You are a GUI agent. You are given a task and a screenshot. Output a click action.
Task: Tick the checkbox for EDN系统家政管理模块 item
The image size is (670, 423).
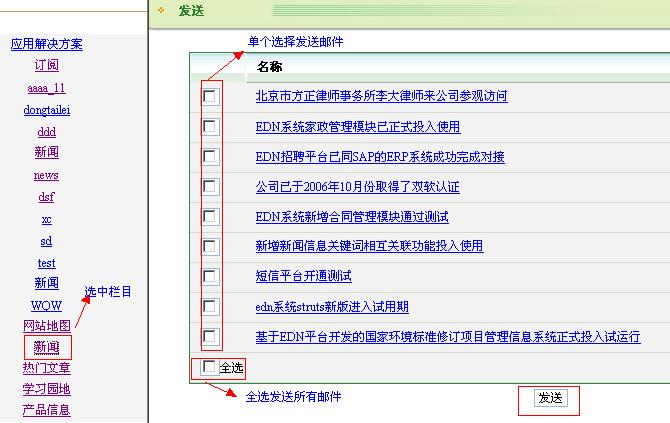coord(210,127)
